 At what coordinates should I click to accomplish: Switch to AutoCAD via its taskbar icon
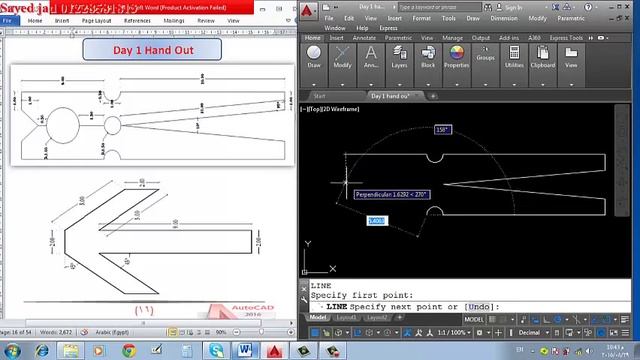[274, 351]
